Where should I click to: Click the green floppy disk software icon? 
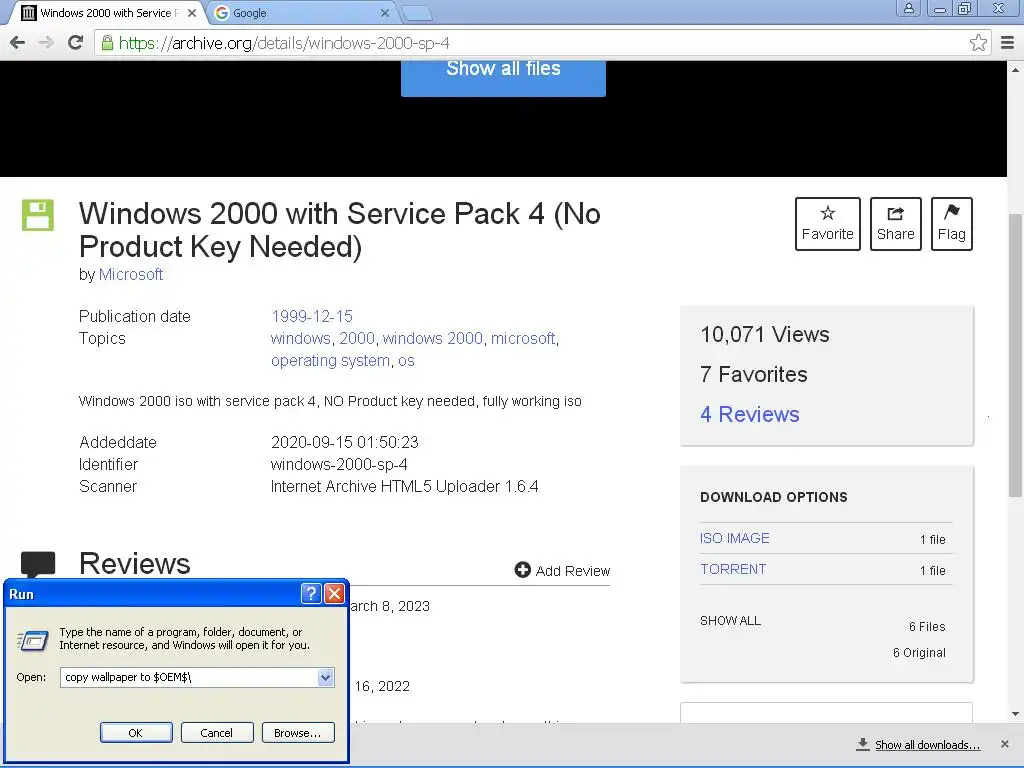38,215
